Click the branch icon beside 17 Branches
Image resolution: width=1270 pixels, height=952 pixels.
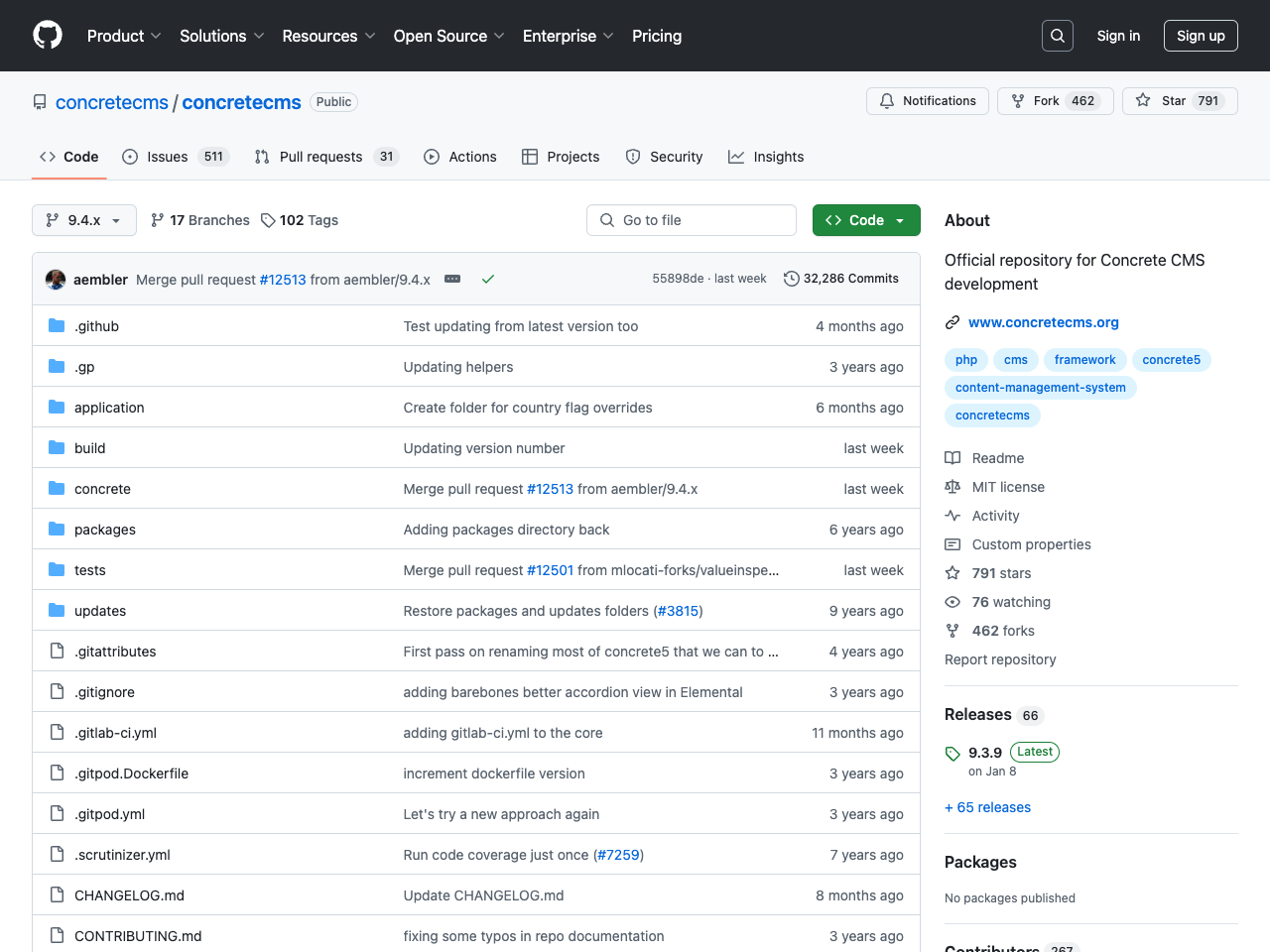158,220
